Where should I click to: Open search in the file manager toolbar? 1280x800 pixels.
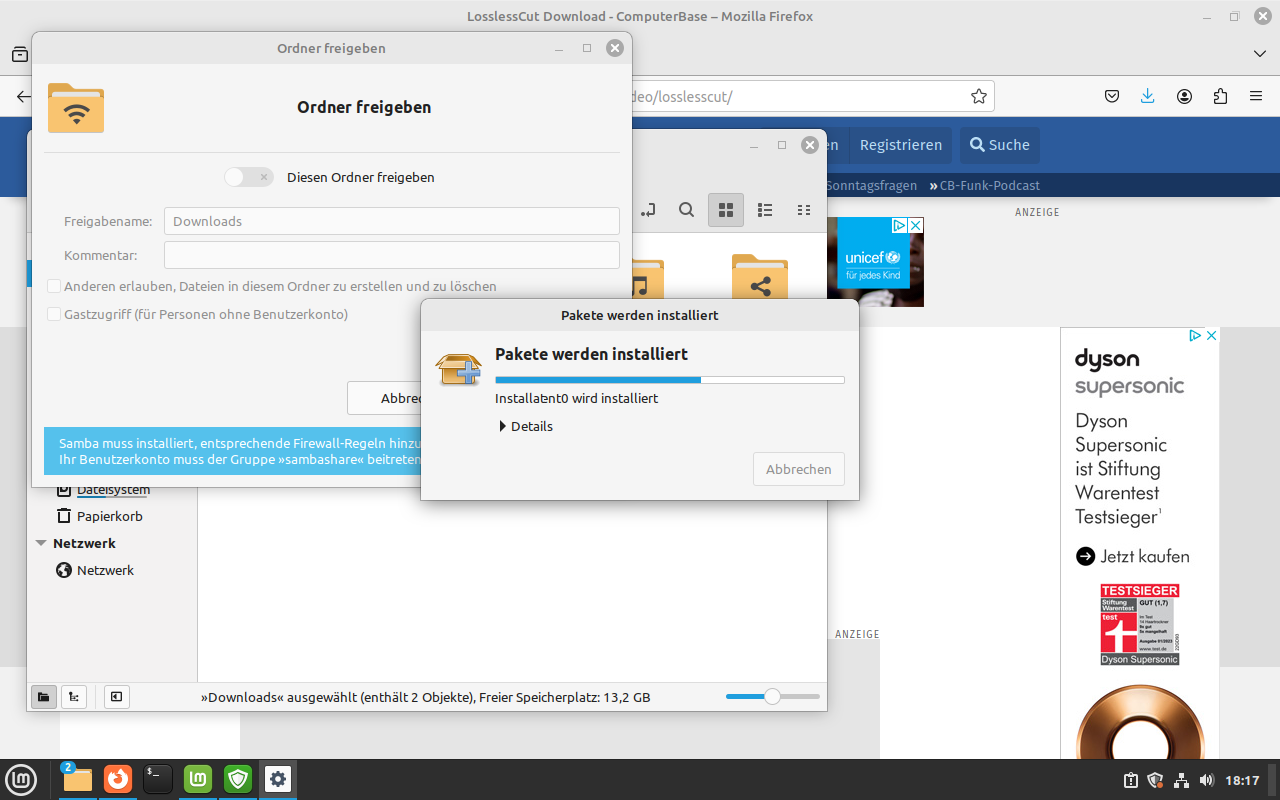(686, 210)
